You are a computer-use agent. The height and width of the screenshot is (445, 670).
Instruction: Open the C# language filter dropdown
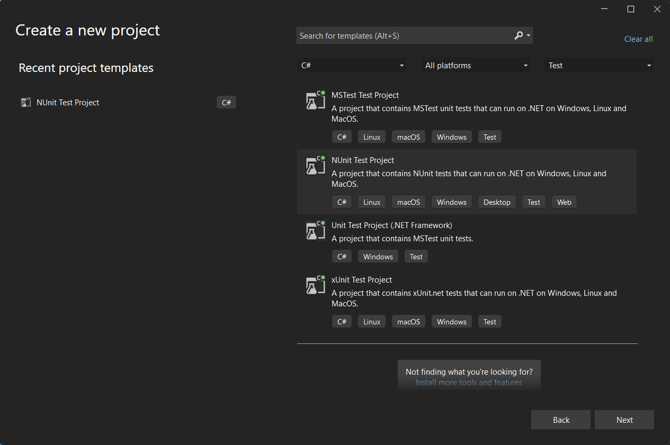pyautogui.click(x=352, y=65)
